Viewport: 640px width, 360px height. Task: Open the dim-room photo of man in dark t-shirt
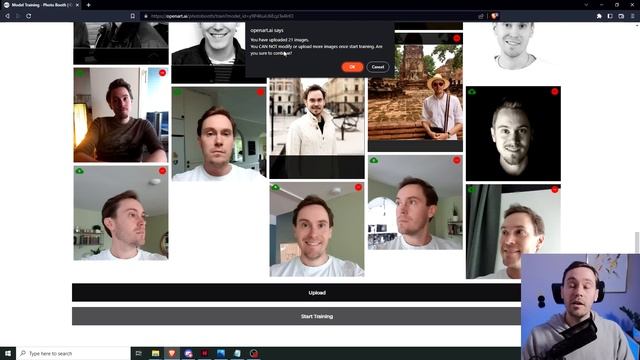(121, 115)
